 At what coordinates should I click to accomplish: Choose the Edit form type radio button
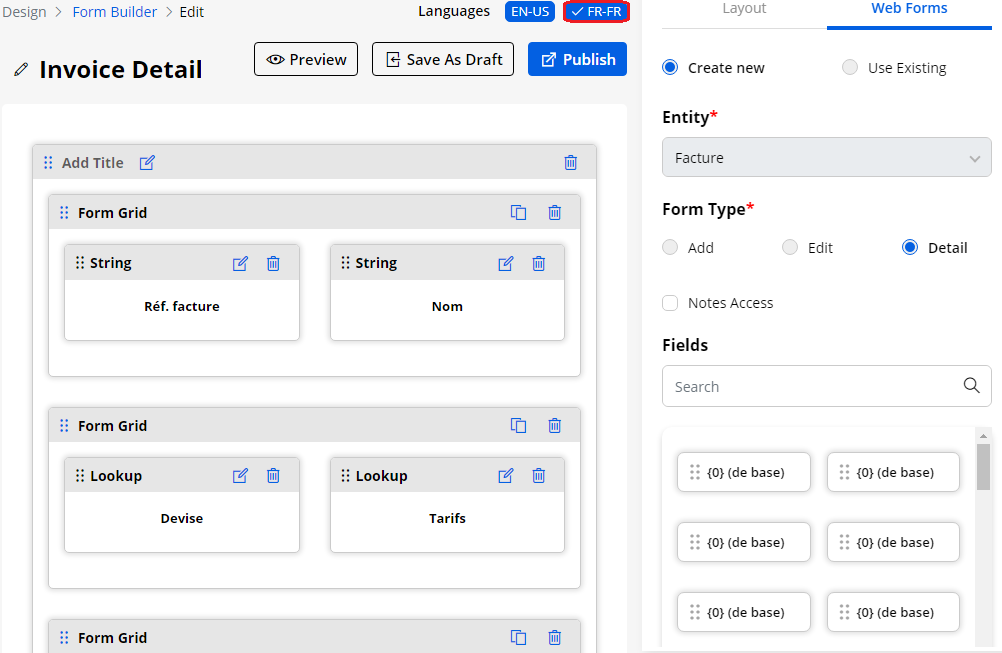[790, 247]
